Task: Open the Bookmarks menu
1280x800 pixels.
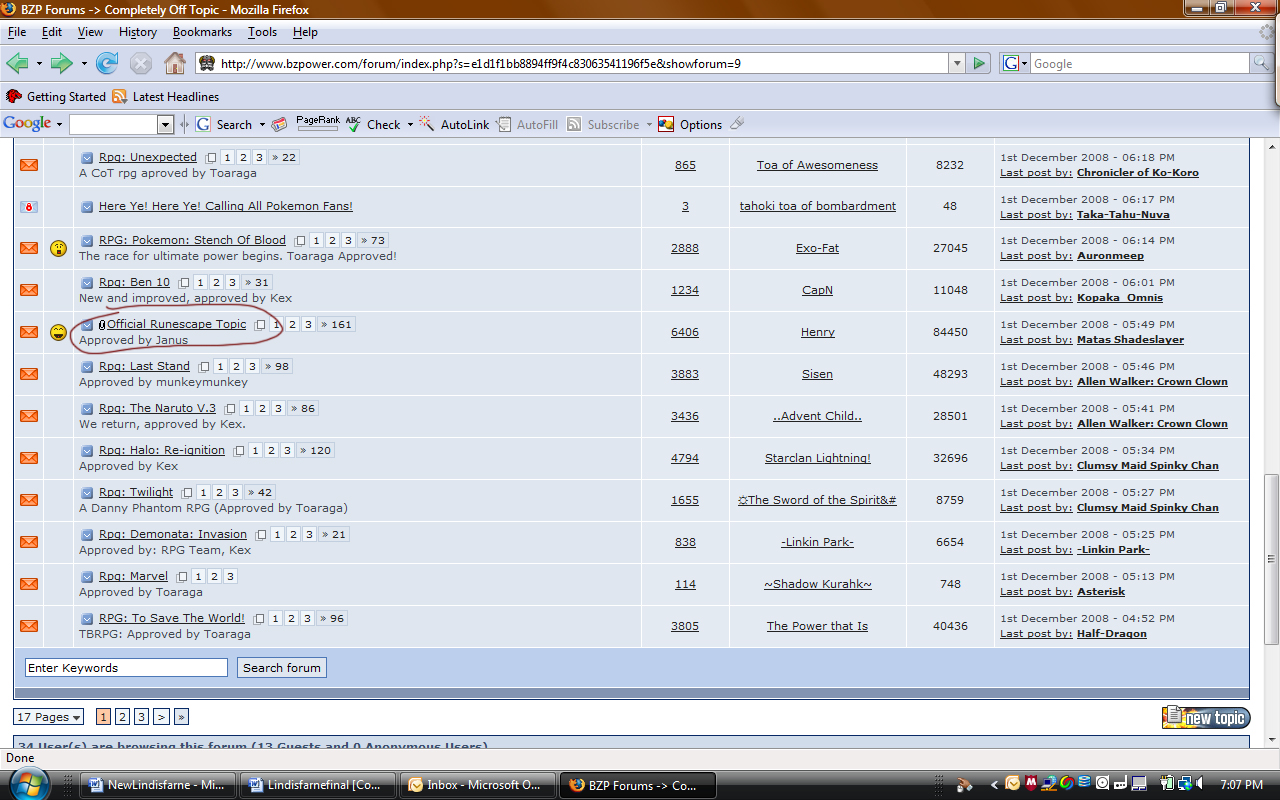Action: (x=202, y=32)
